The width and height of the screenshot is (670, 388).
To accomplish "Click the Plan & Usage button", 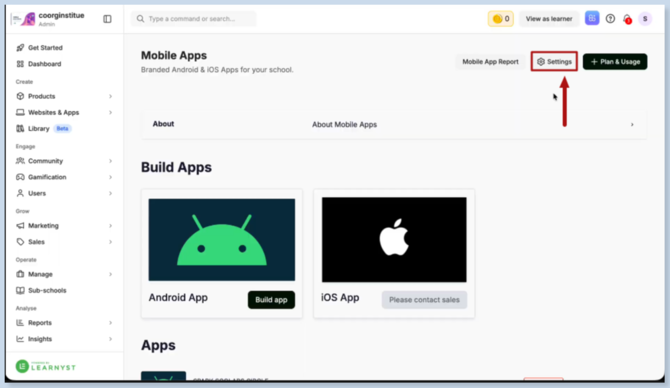I will [x=615, y=62].
